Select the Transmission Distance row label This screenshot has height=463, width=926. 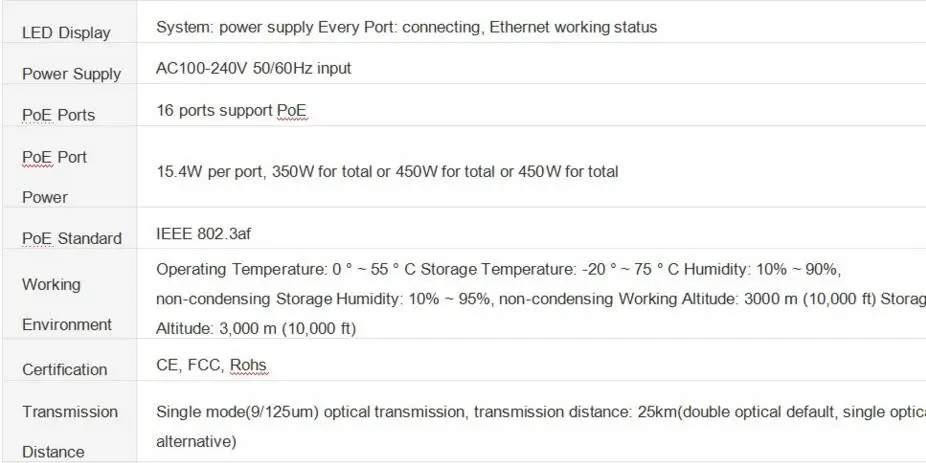tap(69, 431)
